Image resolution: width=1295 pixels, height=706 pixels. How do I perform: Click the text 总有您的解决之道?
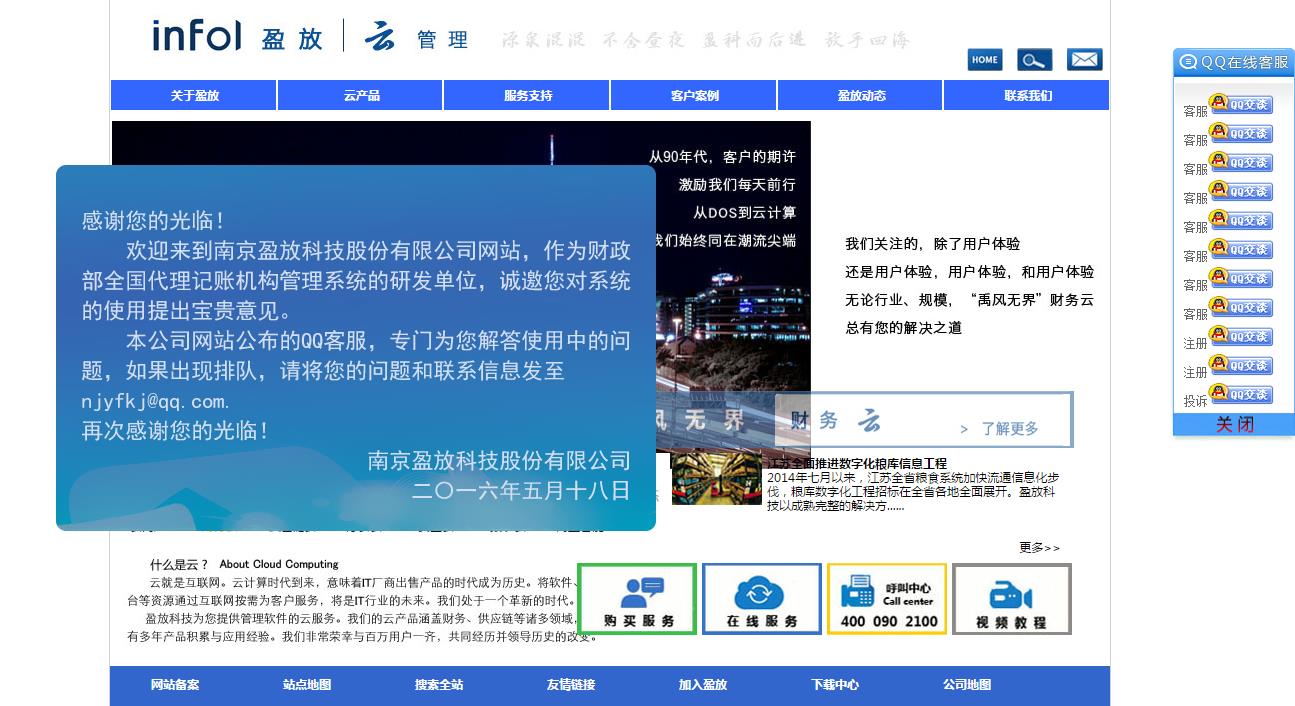pyautogui.click(x=903, y=328)
